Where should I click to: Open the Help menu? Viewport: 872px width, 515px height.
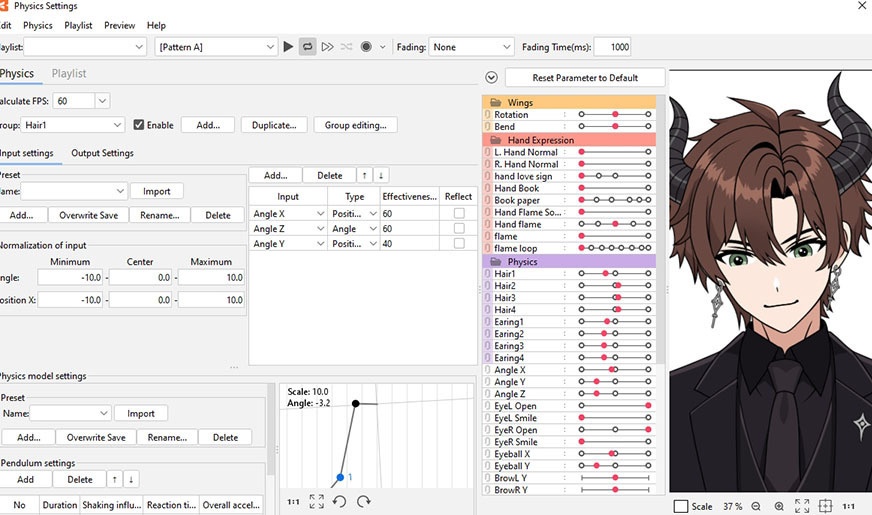156,25
